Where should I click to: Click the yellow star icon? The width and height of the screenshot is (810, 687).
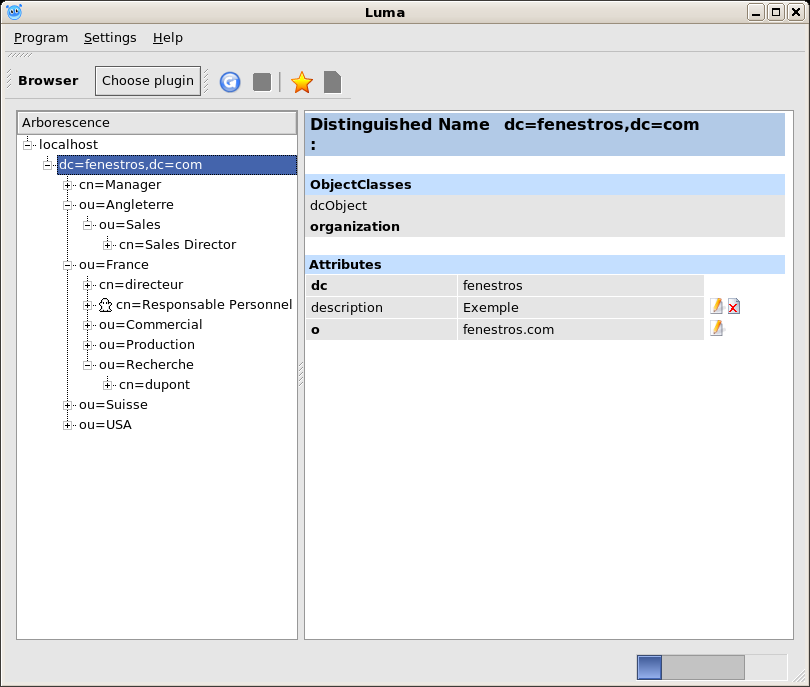coord(302,82)
